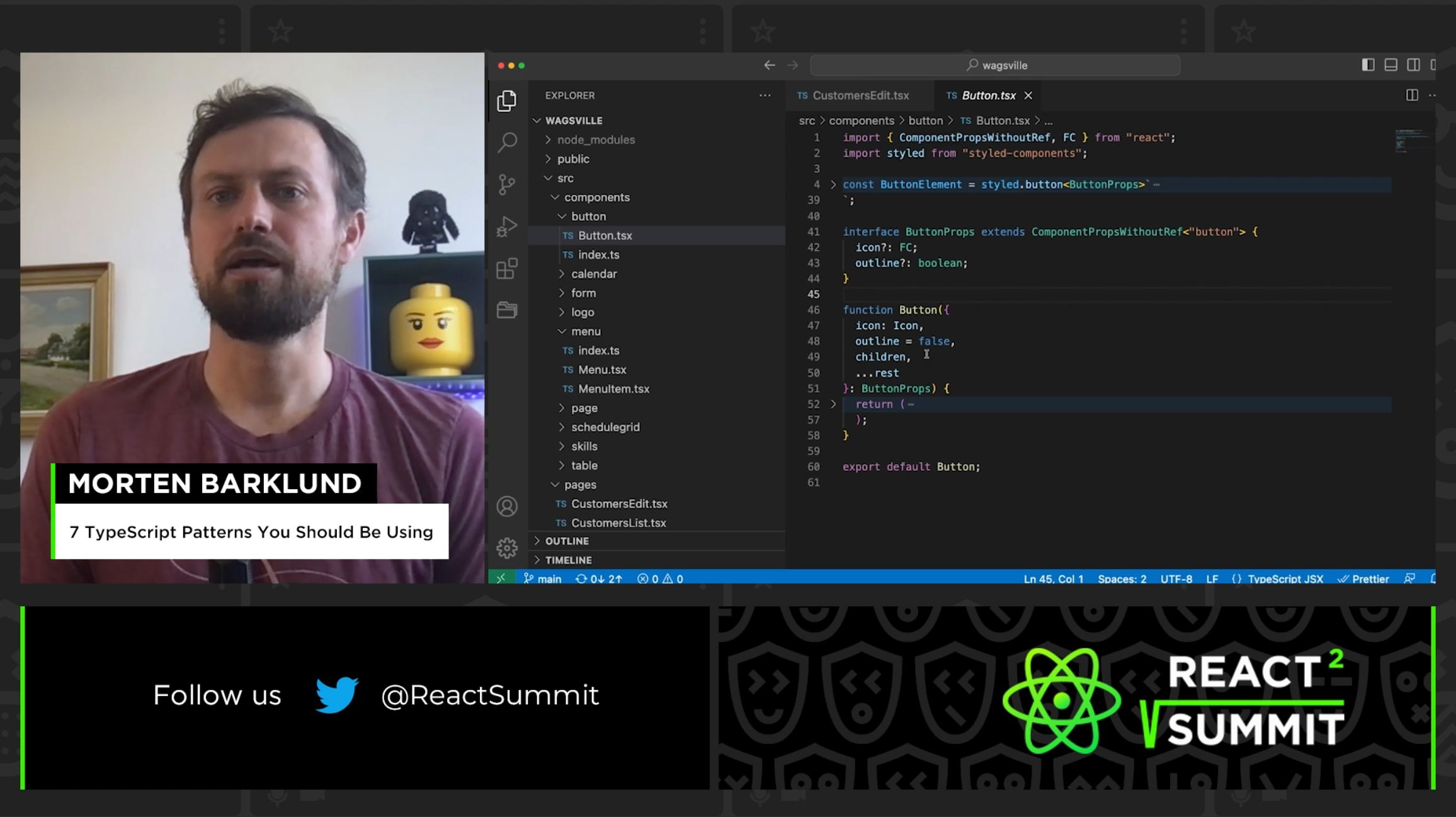Unfold the return block at line 52
The width and height of the screenshot is (1456, 817).
pyautogui.click(x=833, y=404)
